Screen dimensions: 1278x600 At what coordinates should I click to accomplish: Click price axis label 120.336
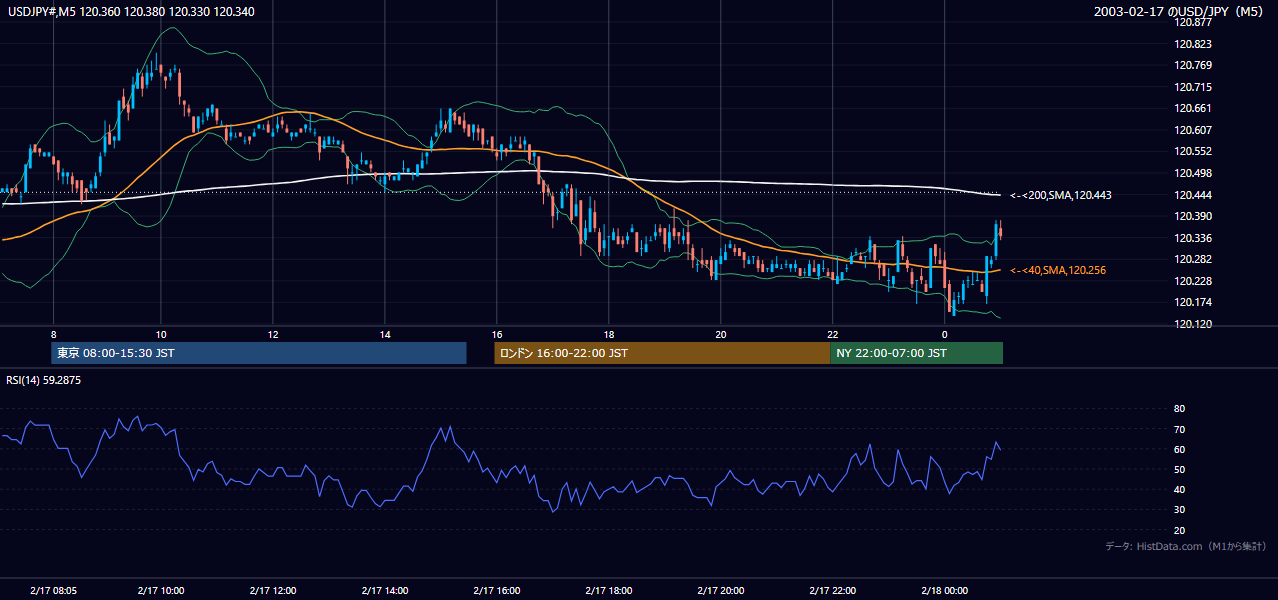pyautogui.click(x=1193, y=238)
